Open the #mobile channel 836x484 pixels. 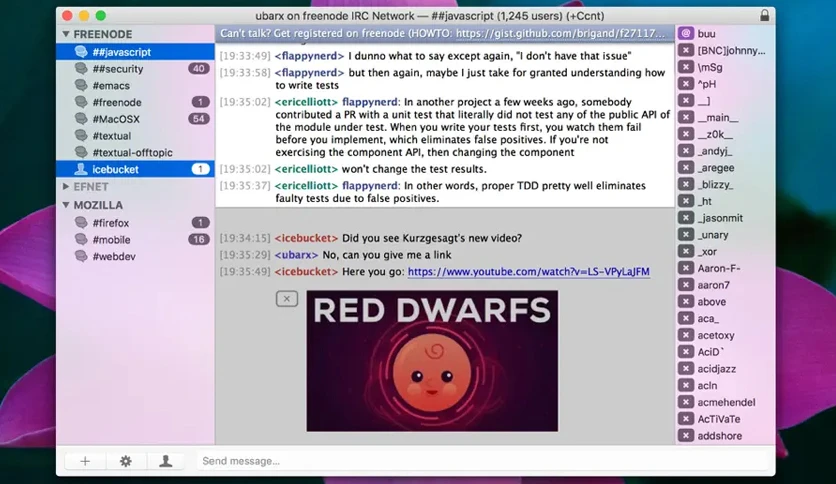pos(135,239)
